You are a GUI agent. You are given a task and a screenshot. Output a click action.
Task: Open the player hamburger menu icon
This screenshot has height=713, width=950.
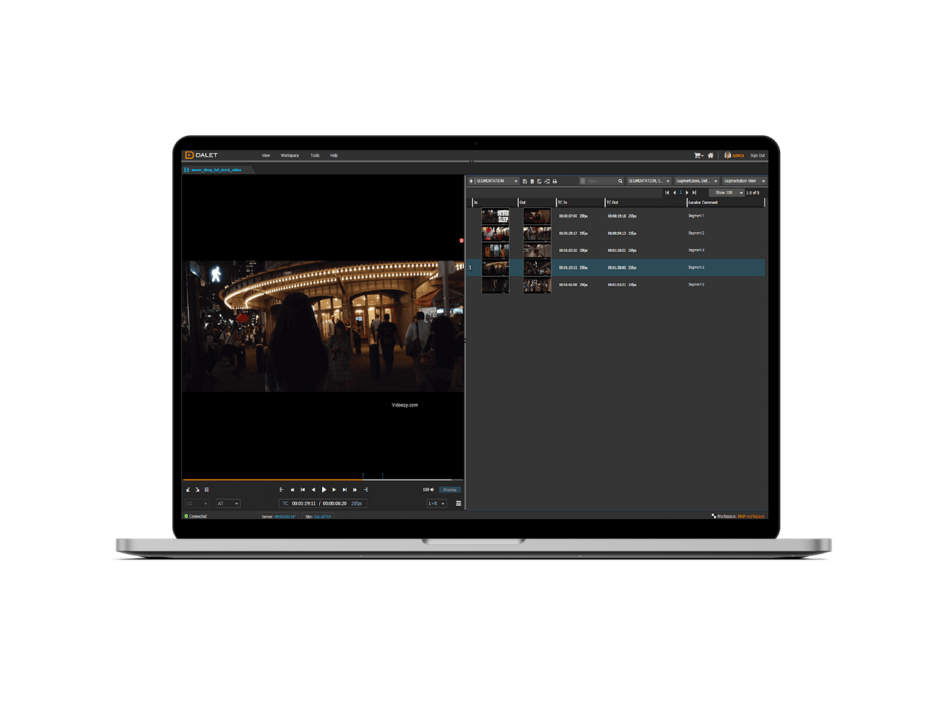(x=459, y=503)
